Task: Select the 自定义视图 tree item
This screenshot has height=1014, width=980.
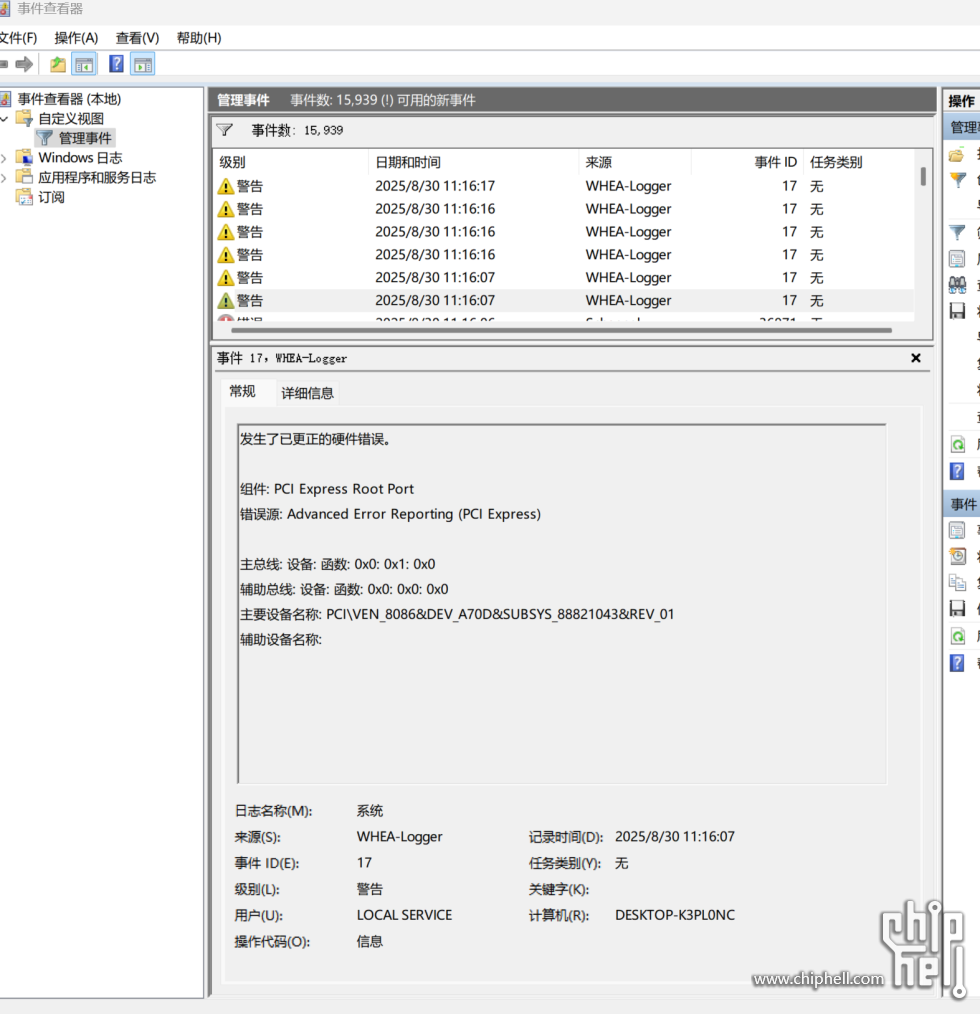Action: tap(71, 118)
